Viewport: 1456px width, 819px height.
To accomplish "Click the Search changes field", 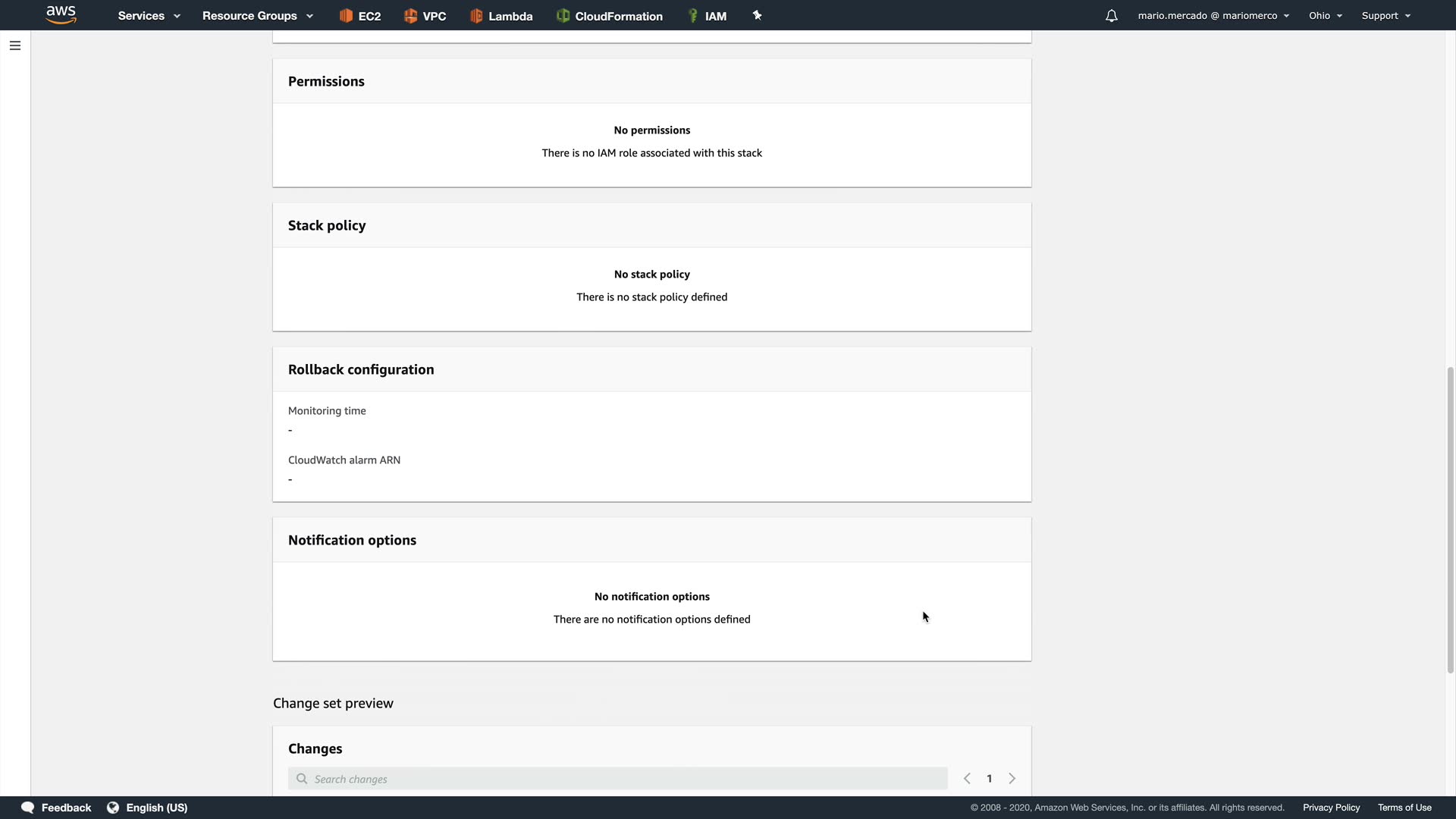I will click(x=617, y=779).
